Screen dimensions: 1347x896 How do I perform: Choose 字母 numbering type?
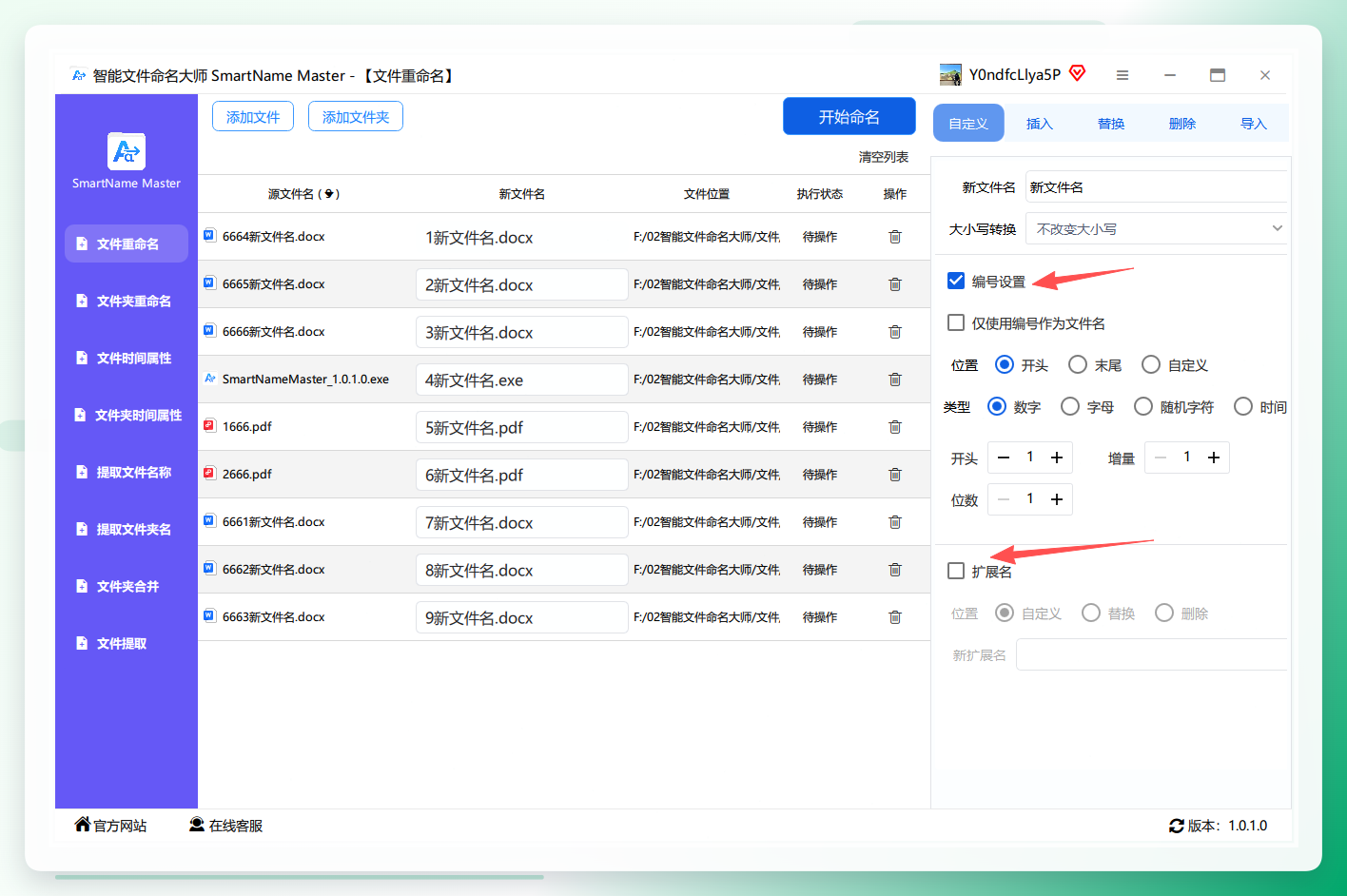click(x=1070, y=406)
